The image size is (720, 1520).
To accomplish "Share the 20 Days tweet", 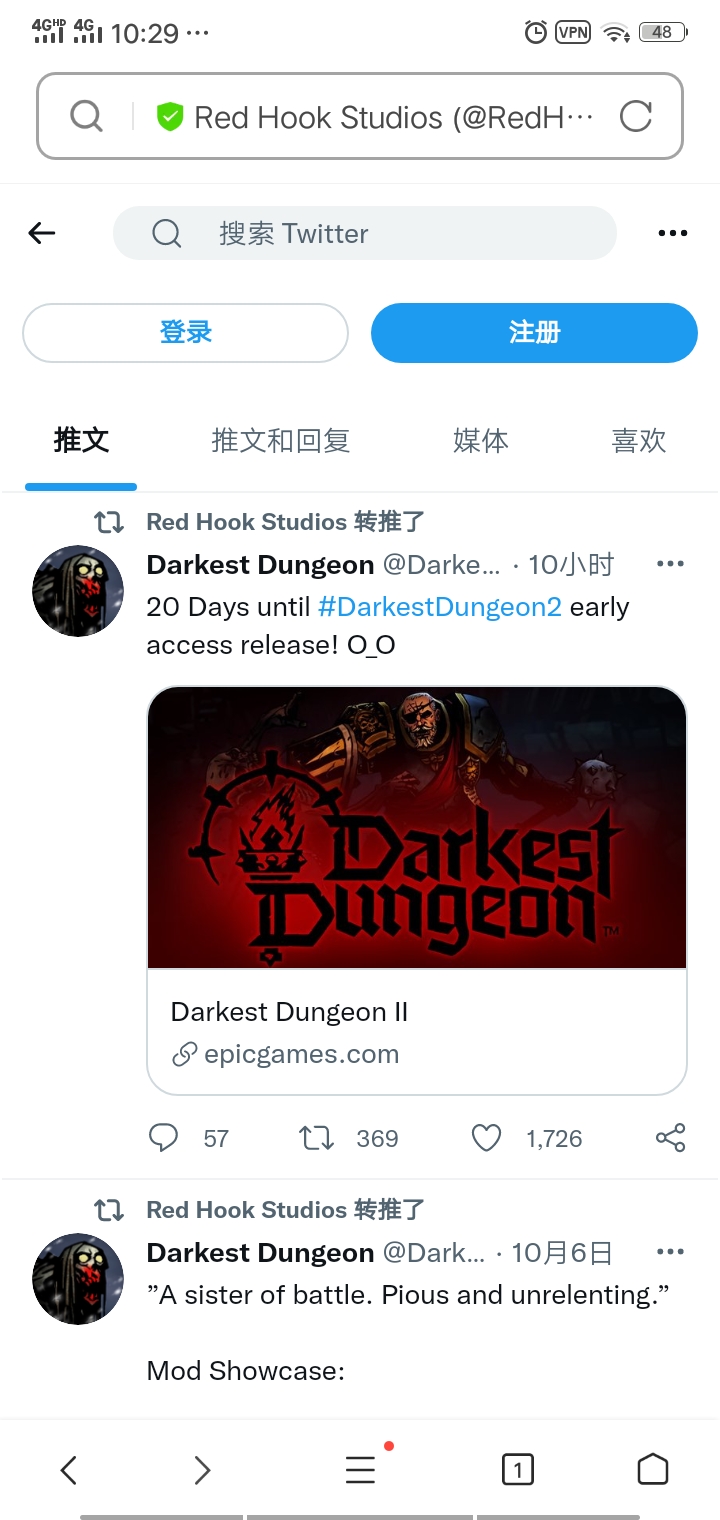I will point(670,1138).
